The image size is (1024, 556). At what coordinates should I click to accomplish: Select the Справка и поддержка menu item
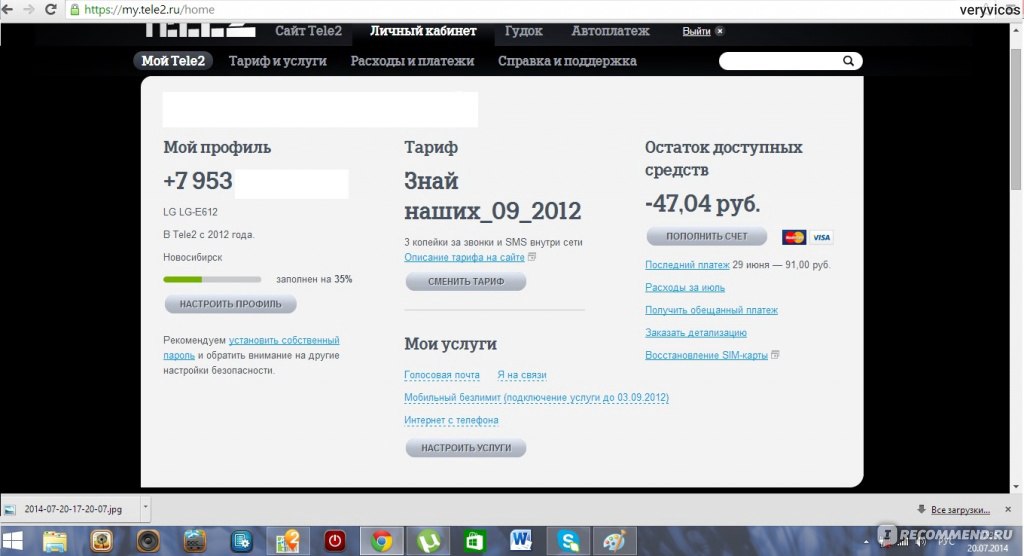(567, 61)
